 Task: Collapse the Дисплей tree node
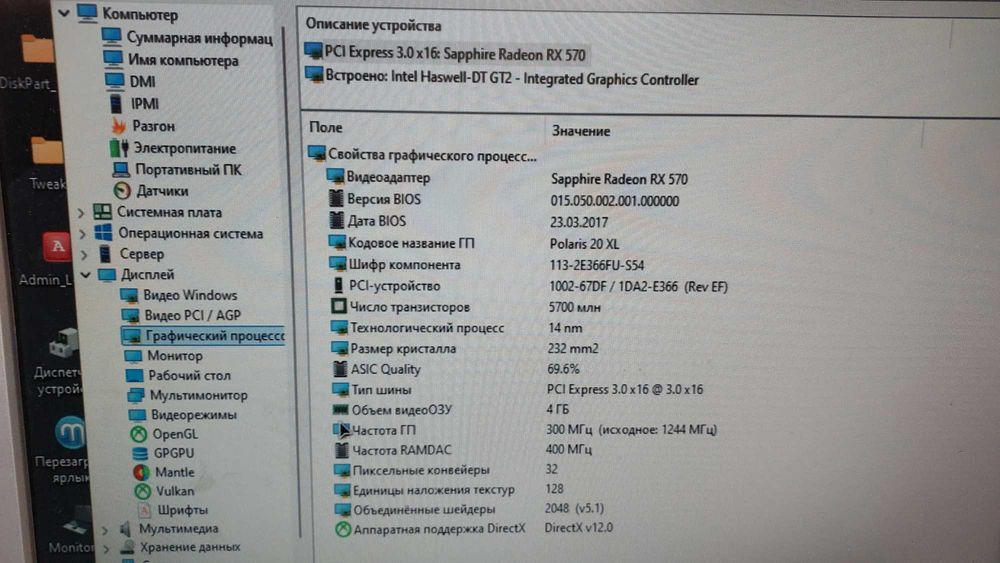pyautogui.click(x=85, y=275)
